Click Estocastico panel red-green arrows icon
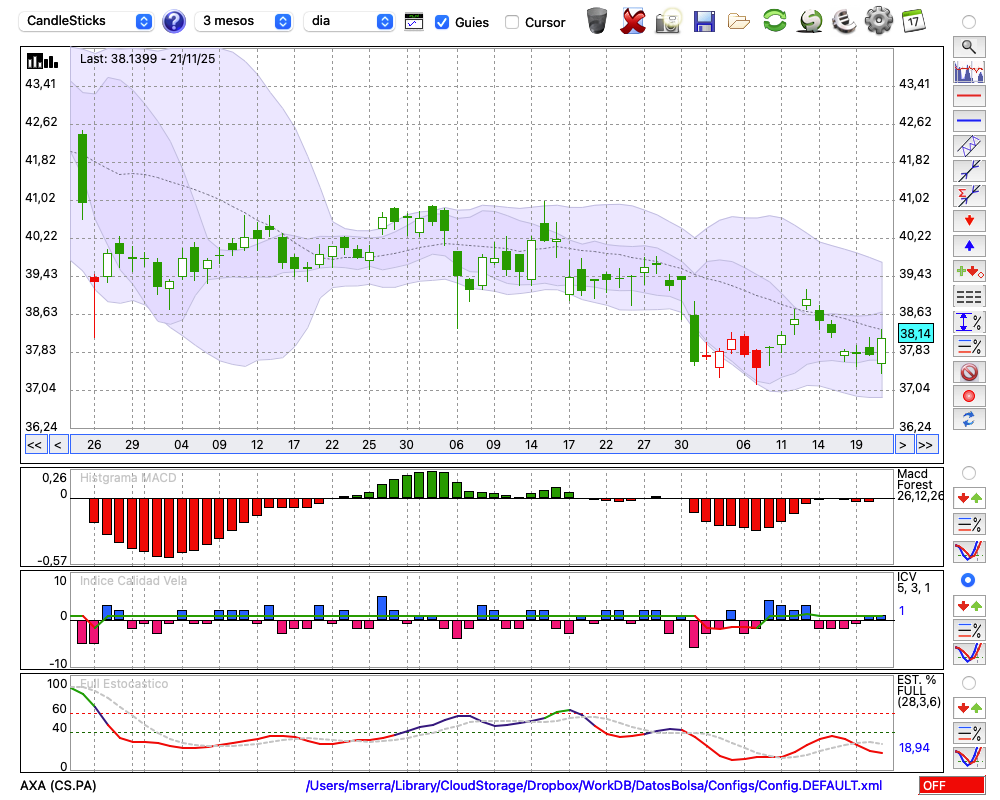The width and height of the screenshot is (1000, 800). (x=969, y=708)
